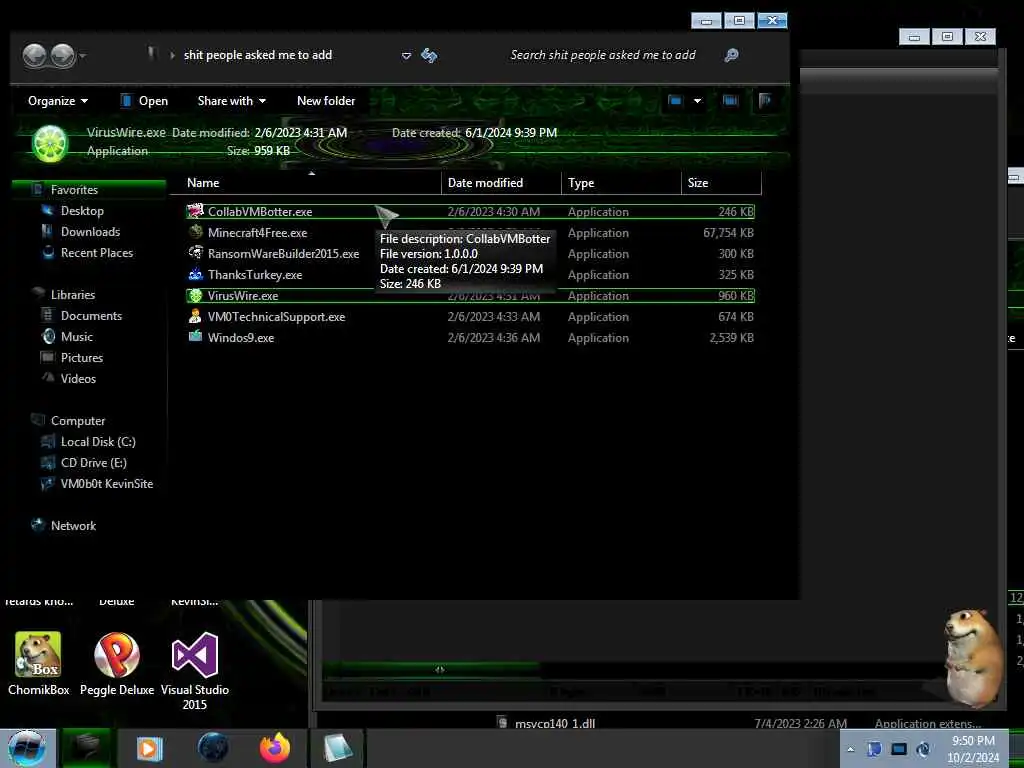The image size is (1024, 768).
Task: Select VirusWire.exe file icon
Action: [195, 296]
